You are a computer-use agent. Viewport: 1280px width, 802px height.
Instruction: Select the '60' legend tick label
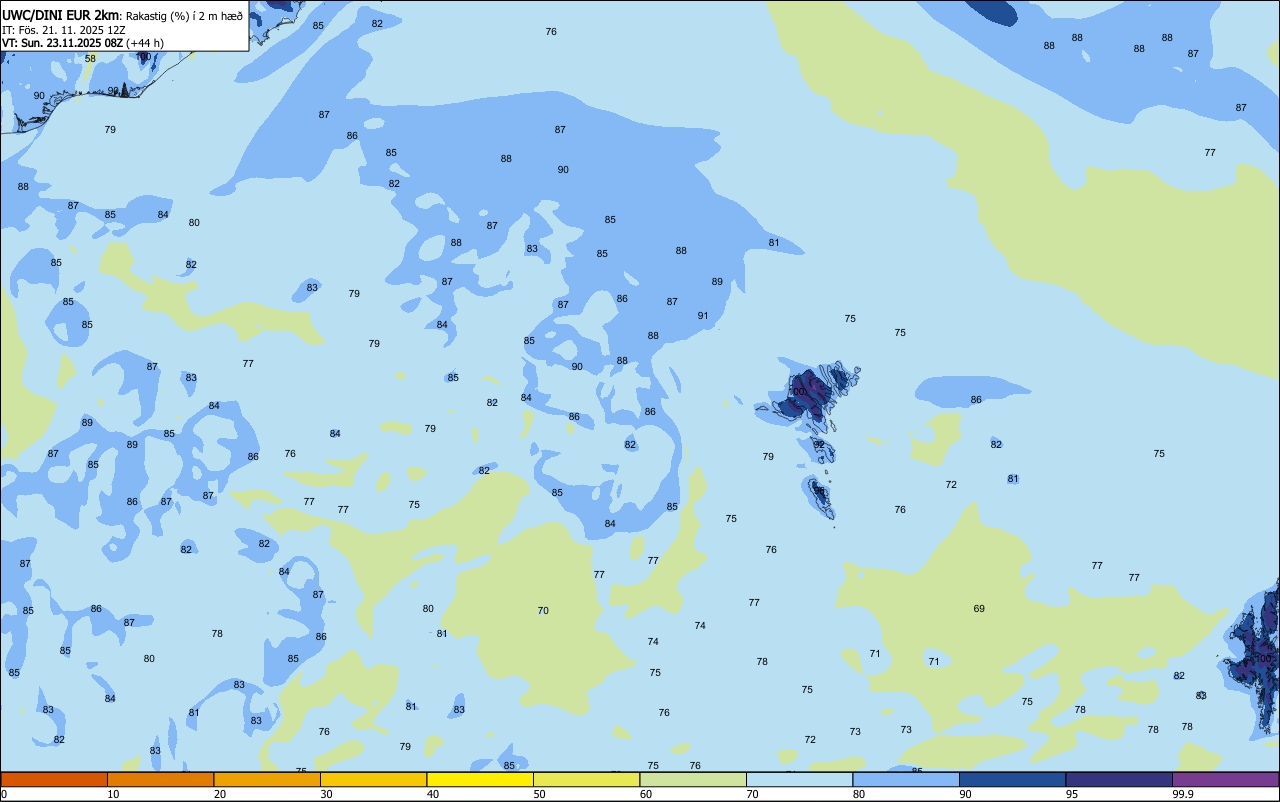(646, 794)
